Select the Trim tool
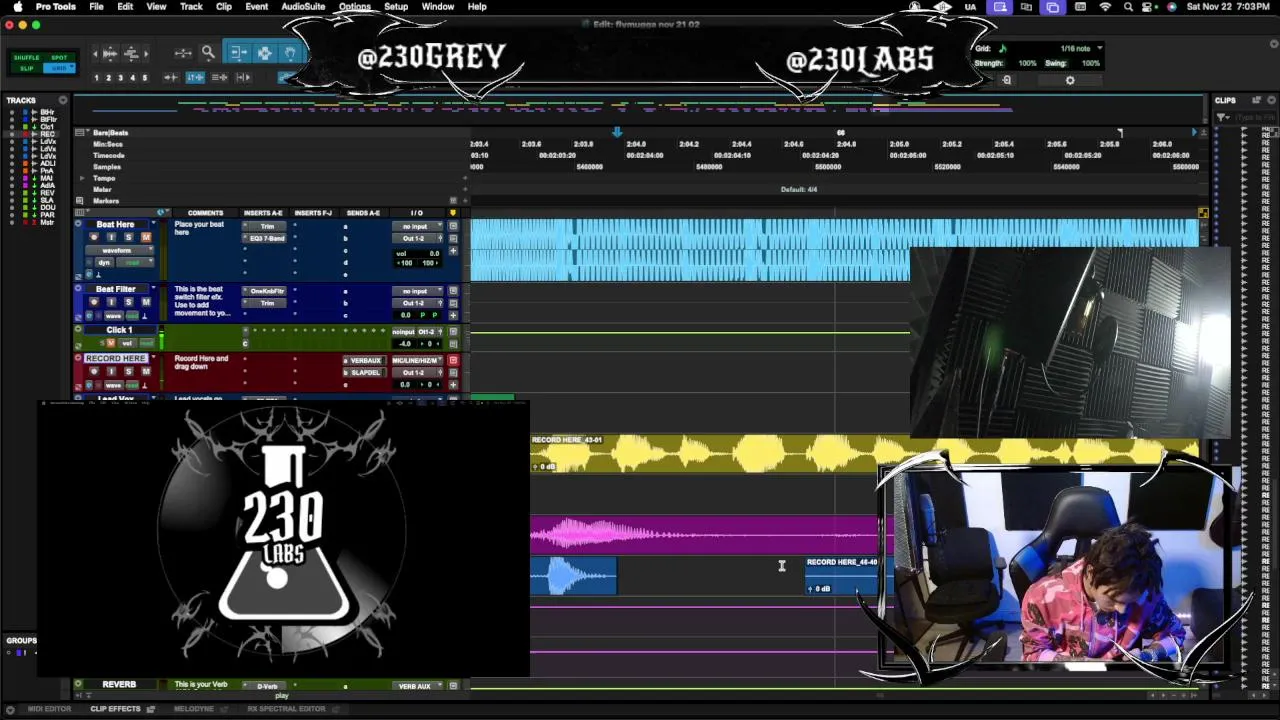The width and height of the screenshot is (1280, 720). (239, 53)
